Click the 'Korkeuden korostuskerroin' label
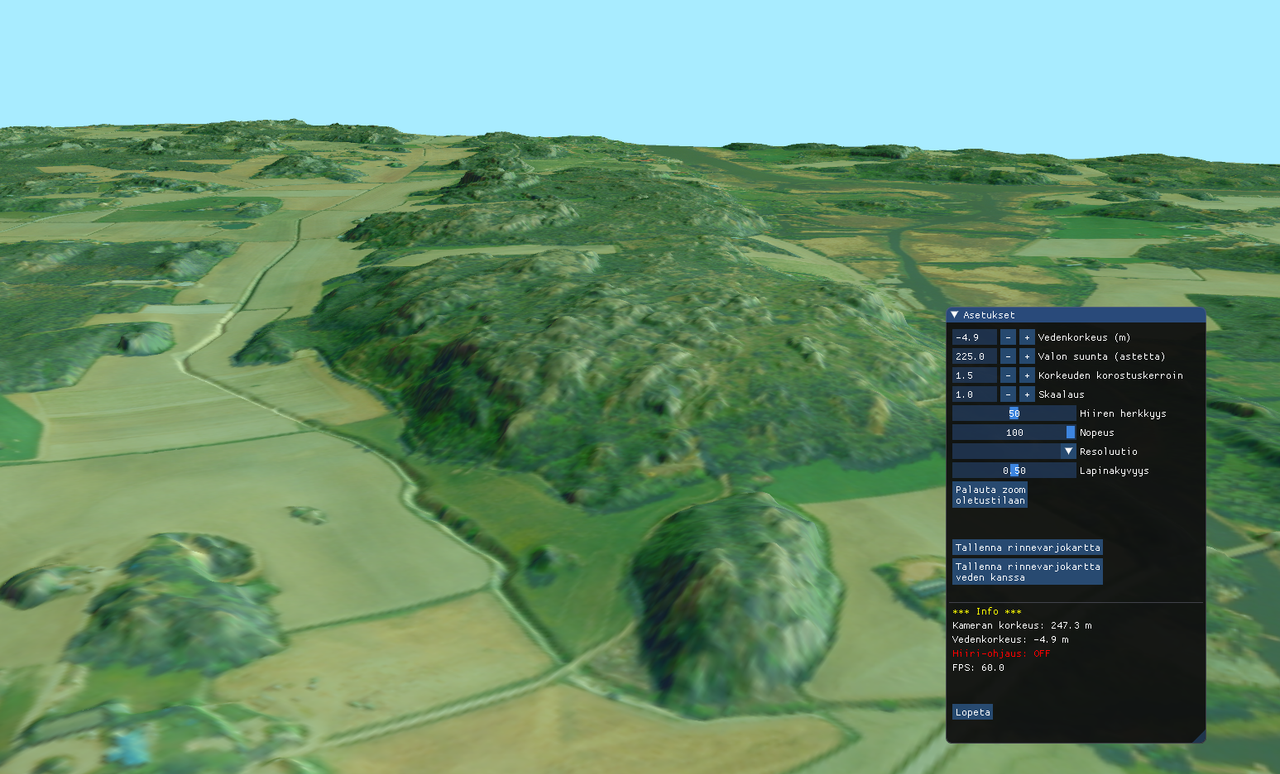1280x774 pixels. (x=1111, y=376)
